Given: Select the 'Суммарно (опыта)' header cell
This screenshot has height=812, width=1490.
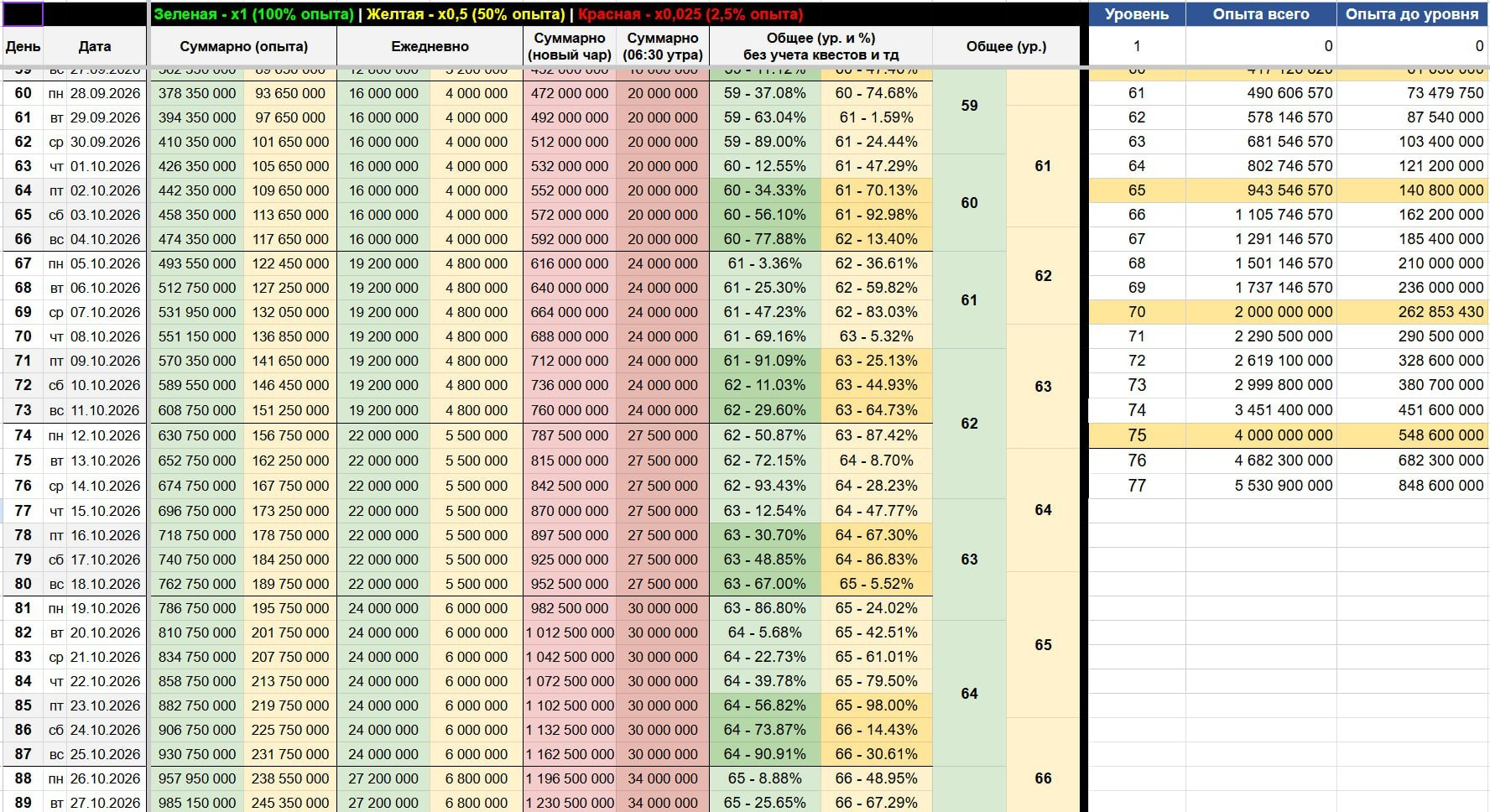Looking at the screenshot, I should pos(243,46).
